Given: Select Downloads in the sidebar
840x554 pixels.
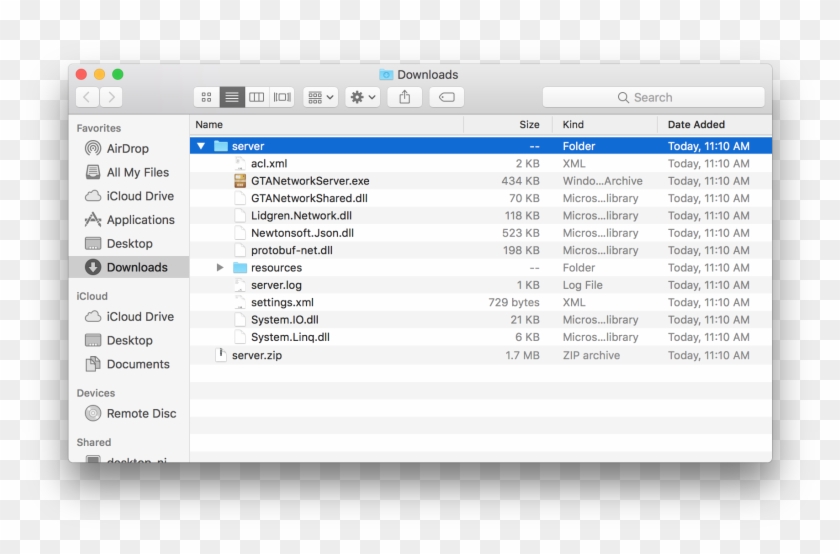Looking at the screenshot, I should 129,267.
